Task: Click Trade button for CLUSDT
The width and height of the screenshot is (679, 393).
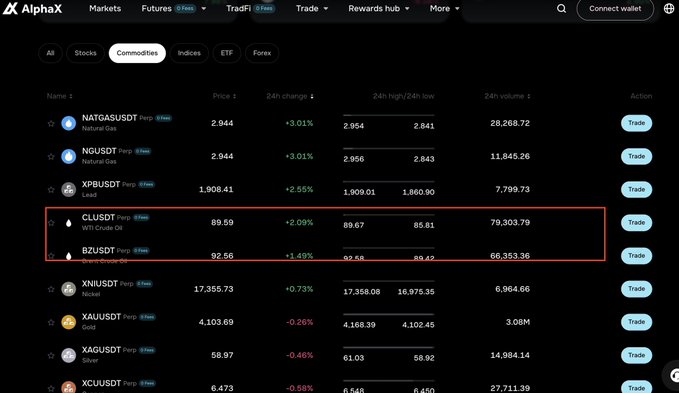Action: pos(636,222)
